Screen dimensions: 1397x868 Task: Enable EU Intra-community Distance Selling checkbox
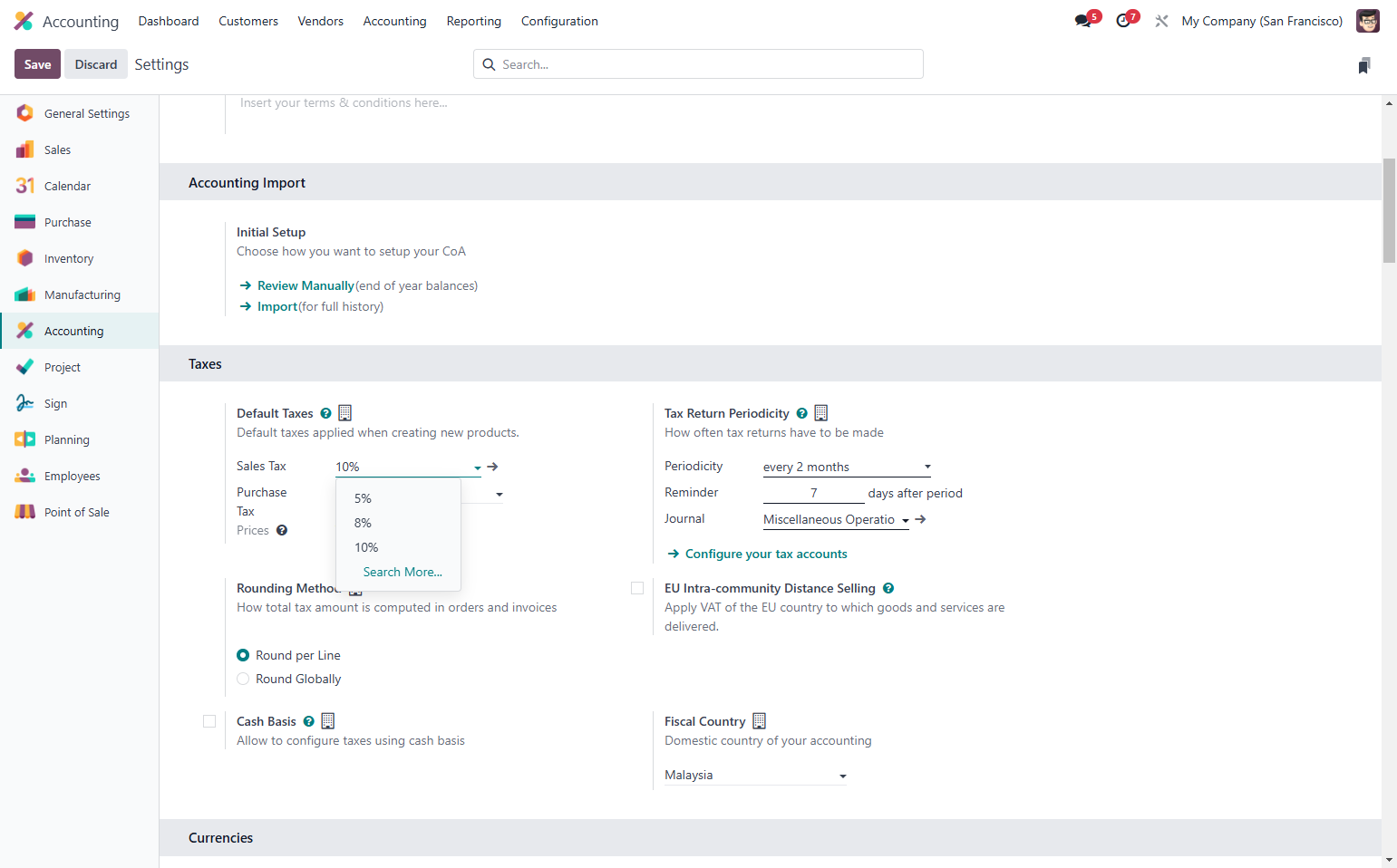pos(637,588)
